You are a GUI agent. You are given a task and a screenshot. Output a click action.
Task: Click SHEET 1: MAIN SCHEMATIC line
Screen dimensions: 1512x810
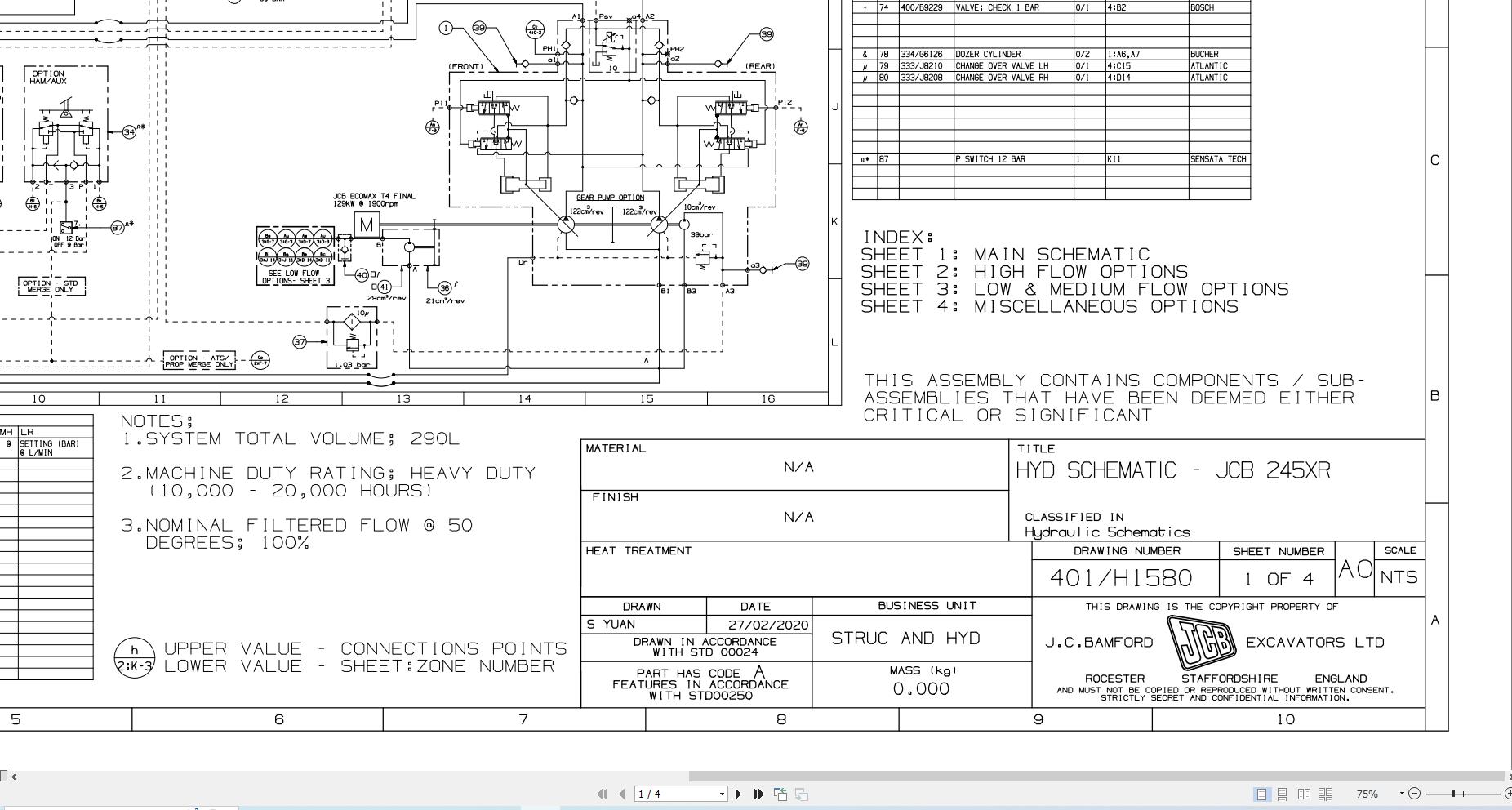coord(1005,255)
